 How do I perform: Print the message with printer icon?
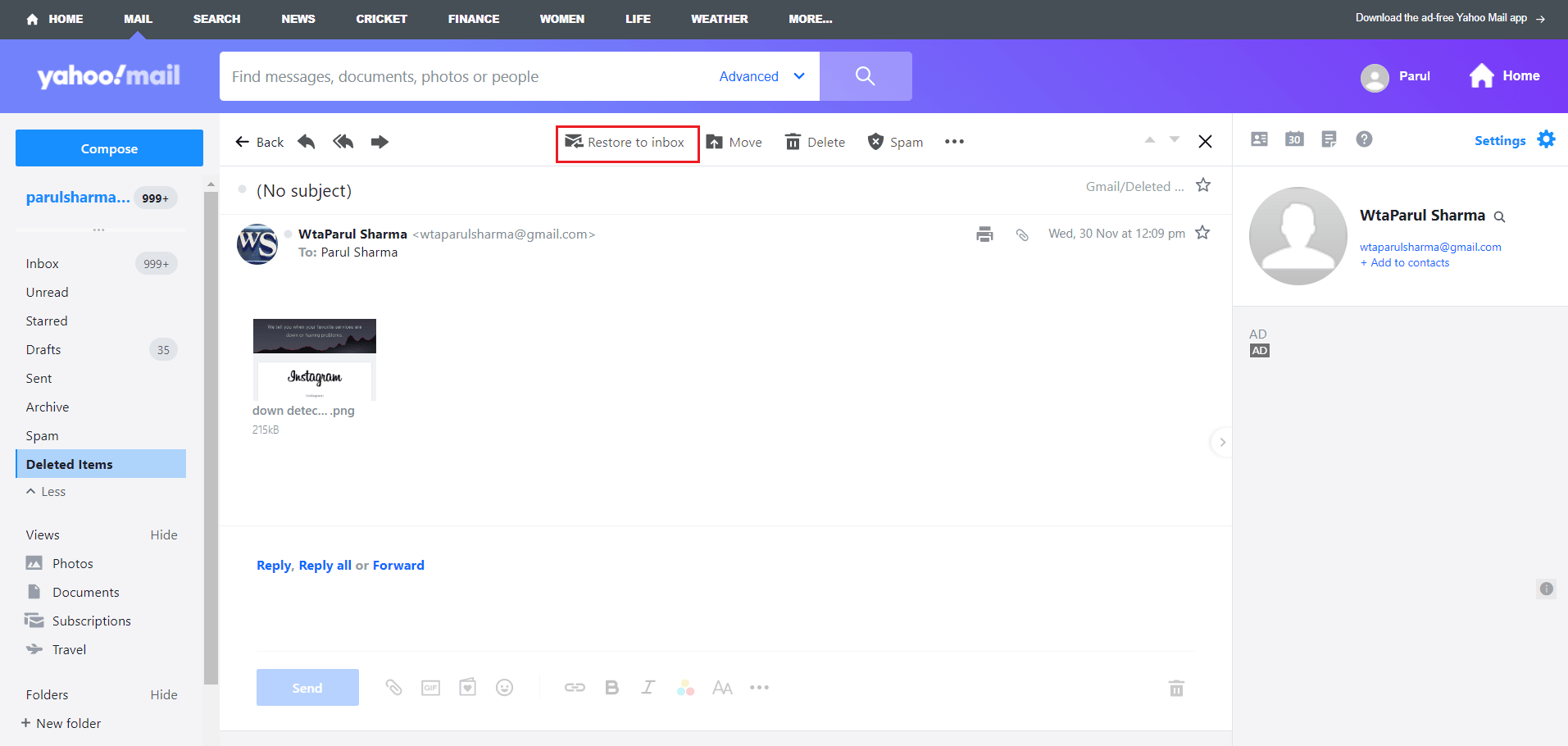click(984, 234)
